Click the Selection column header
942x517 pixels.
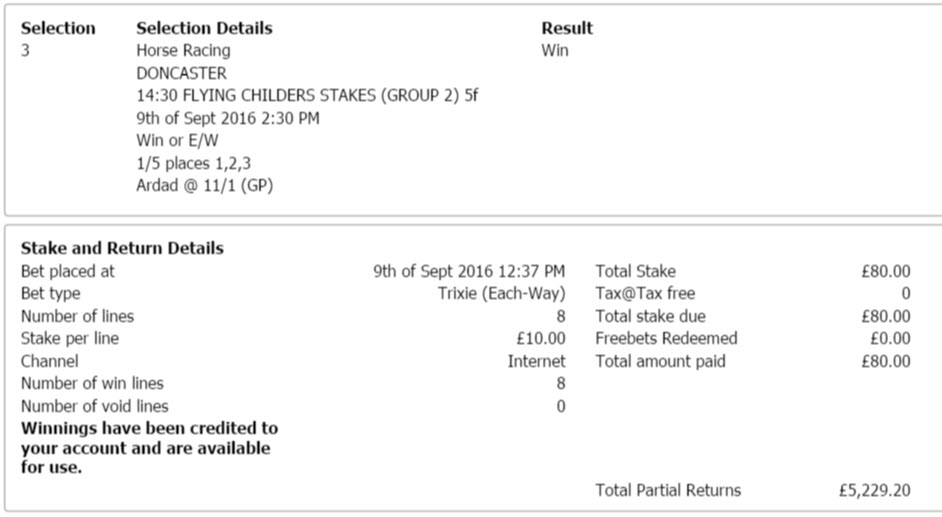coord(58,28)
